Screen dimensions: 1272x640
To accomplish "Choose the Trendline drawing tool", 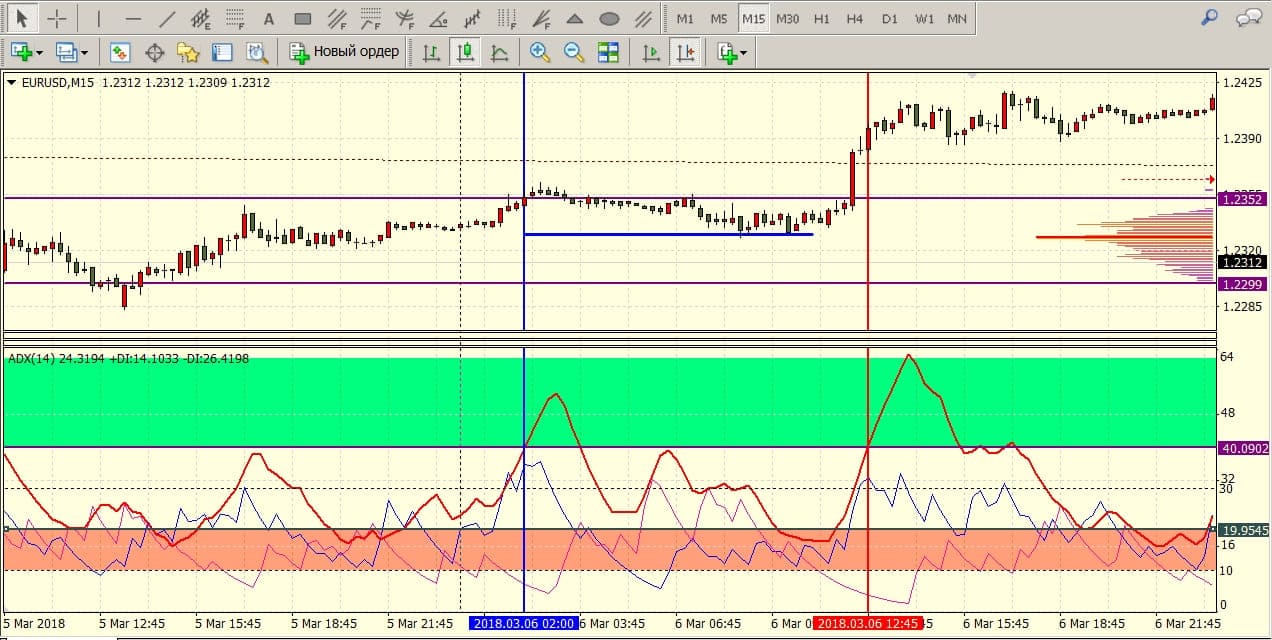I will tap(167, 18).
